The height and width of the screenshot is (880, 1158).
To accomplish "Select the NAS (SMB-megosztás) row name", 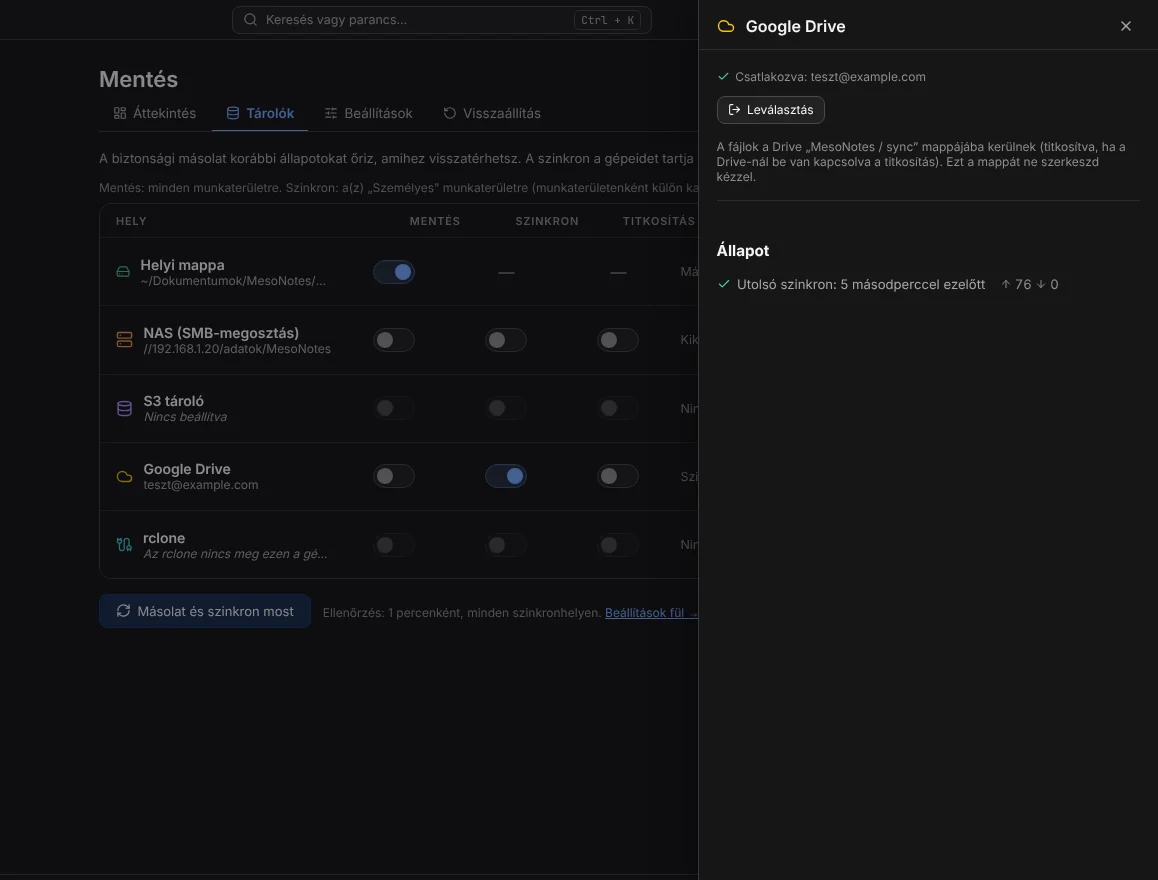I will pyautogui.click(x=221, y=333).
